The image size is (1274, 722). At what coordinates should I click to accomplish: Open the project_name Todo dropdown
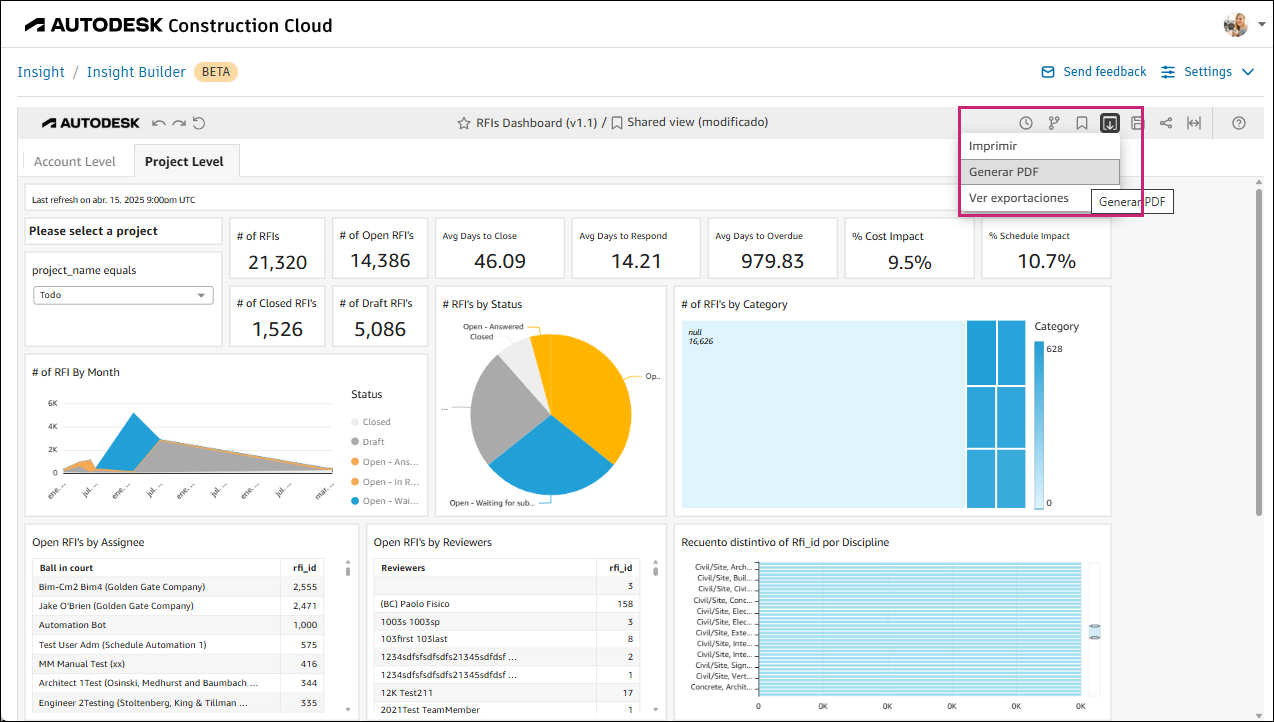tap(123, 295)
